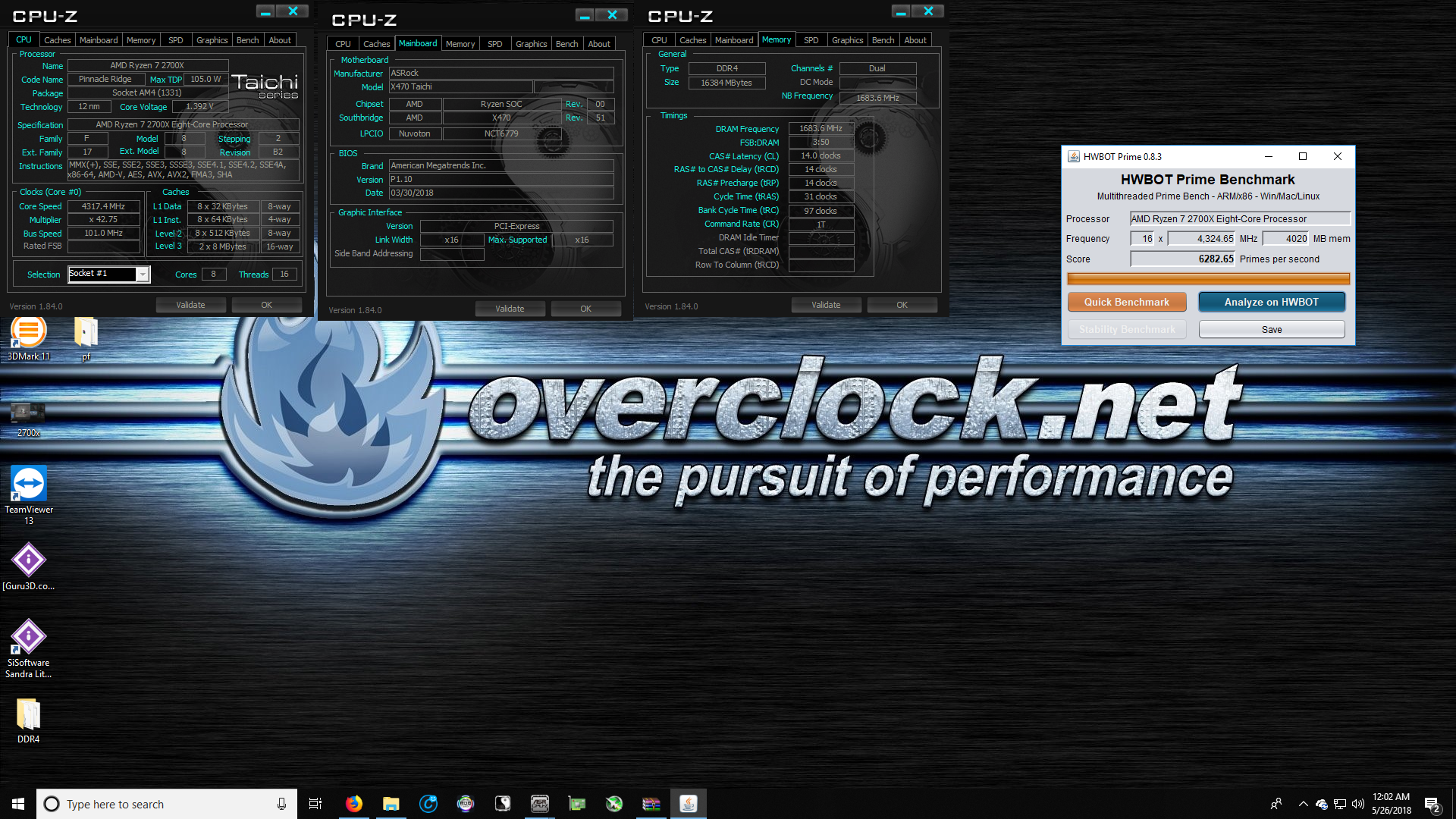The image size is (1456, 819).
Task: Open SPD tab in CPU-Z Mainboard window
Action: 494,44
